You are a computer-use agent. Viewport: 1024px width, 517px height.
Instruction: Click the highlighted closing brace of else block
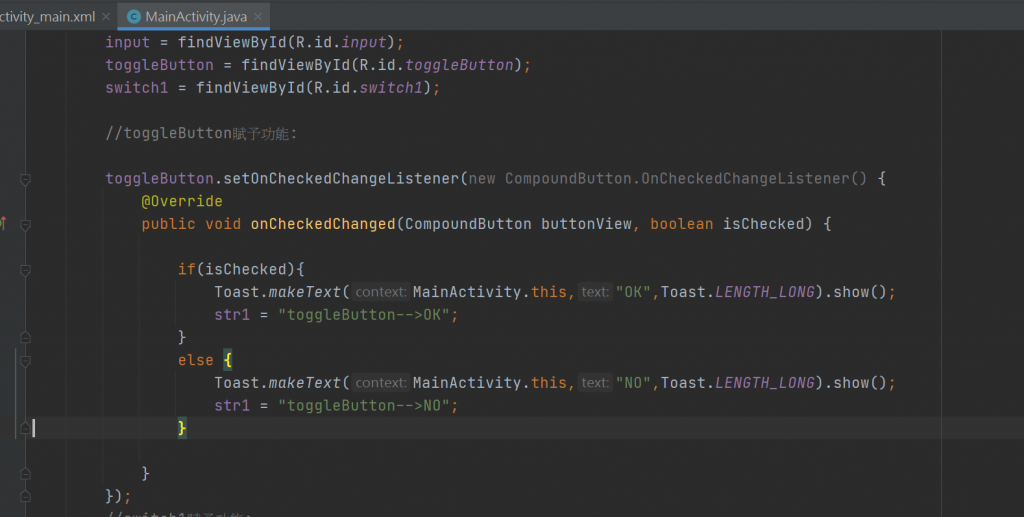pos(182,428)
